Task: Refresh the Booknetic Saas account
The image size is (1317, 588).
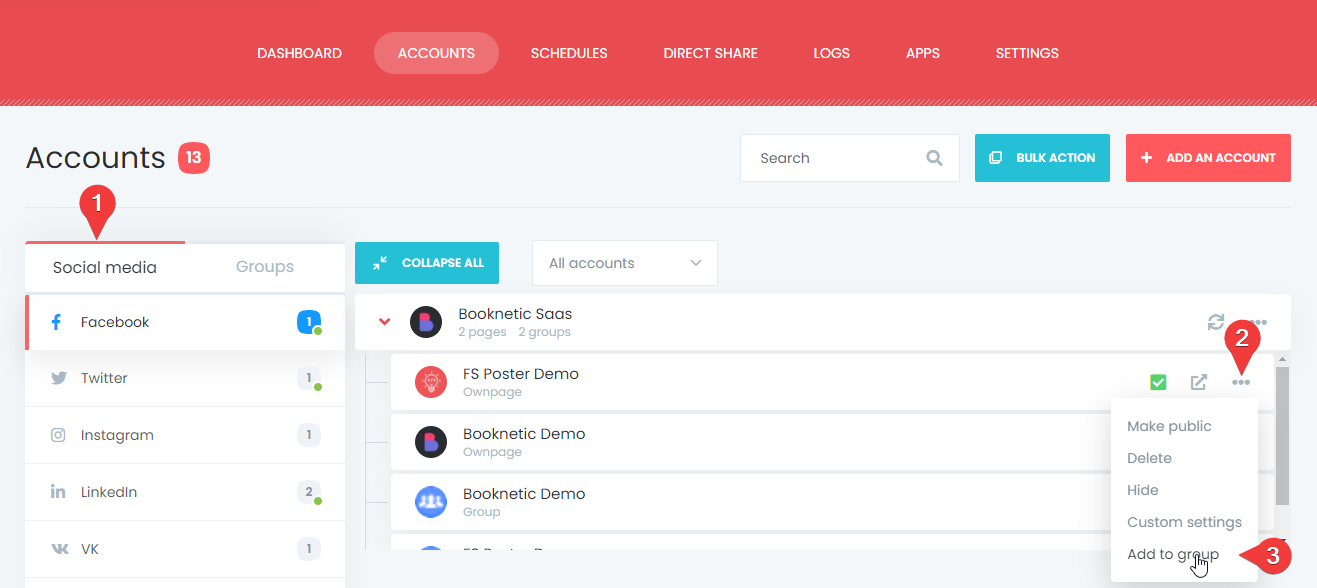Action: (1216, 322)
